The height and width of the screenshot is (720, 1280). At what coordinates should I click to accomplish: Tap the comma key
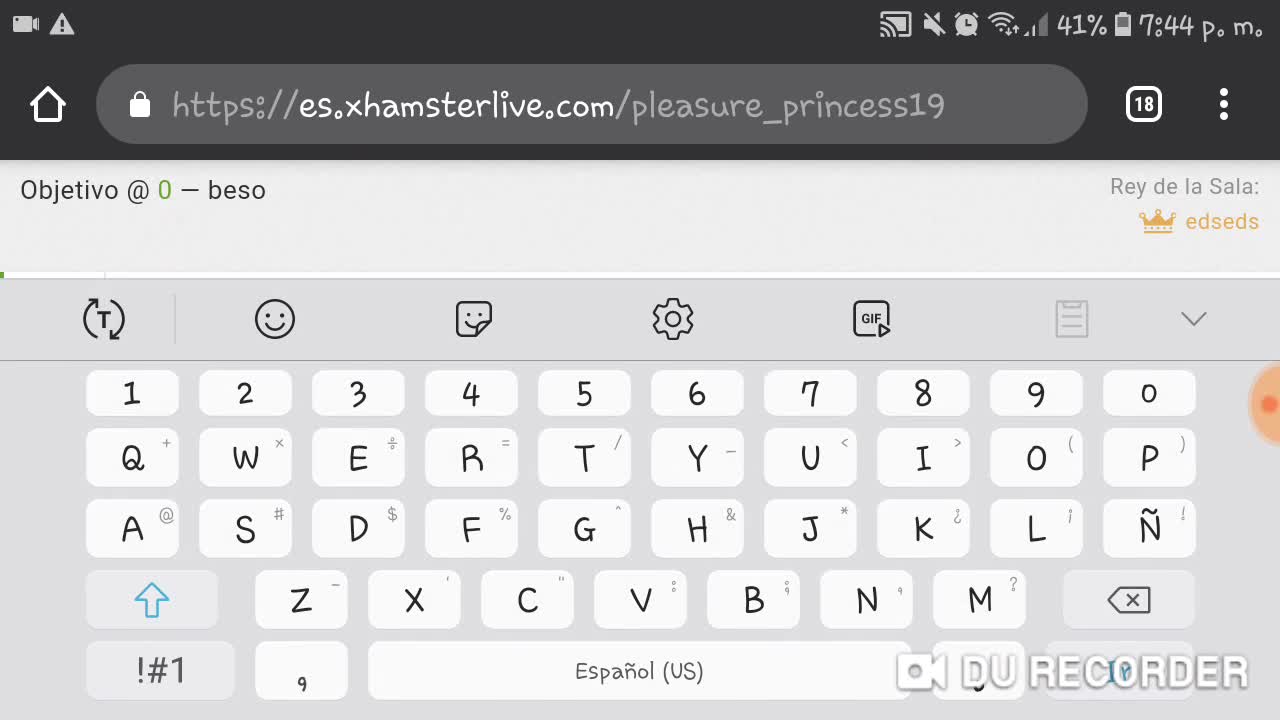click(x=302, y=671)
